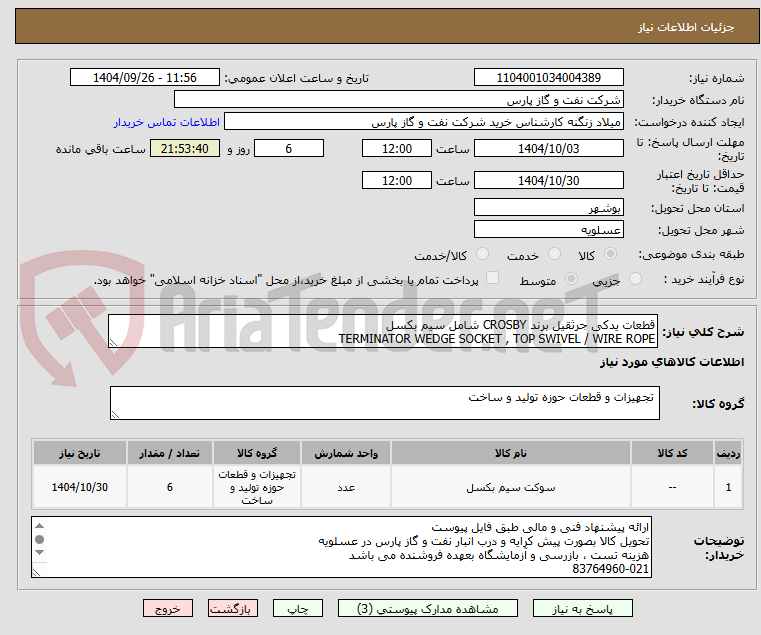
Task: Click the price validity time 12:00 field
Action: pos(397,181)
